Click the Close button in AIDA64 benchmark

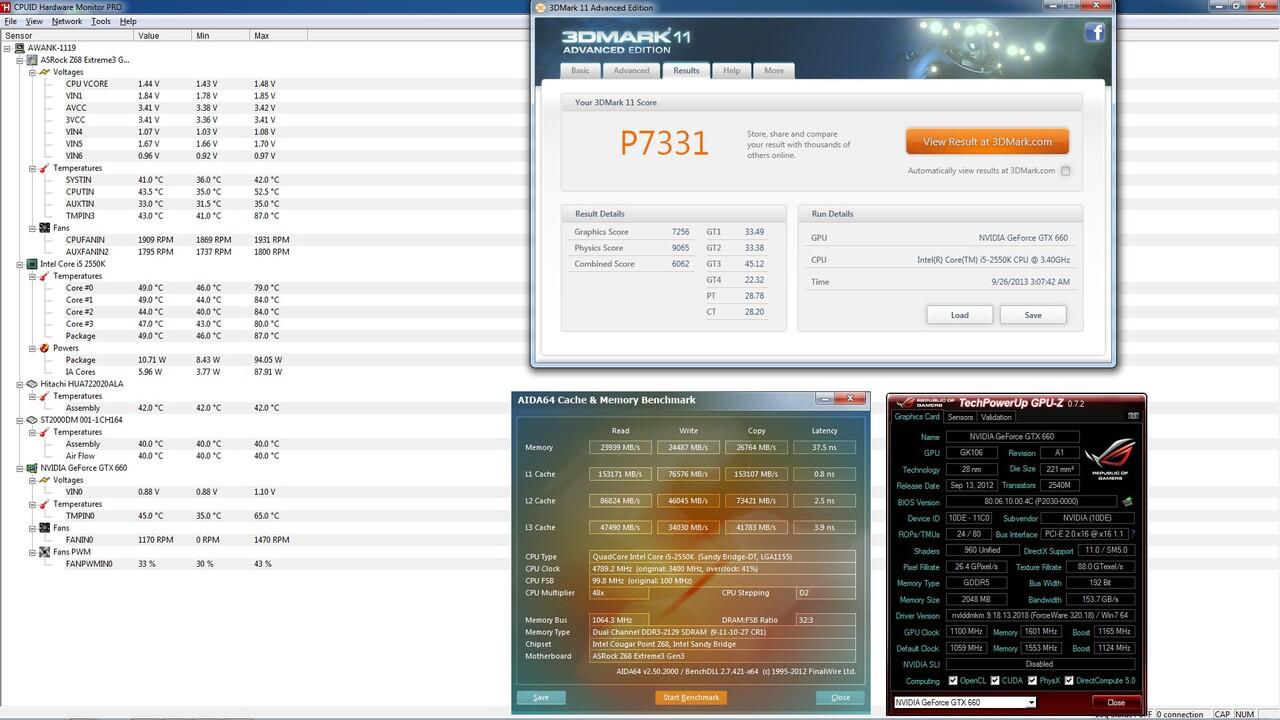[x=840, y=697]
